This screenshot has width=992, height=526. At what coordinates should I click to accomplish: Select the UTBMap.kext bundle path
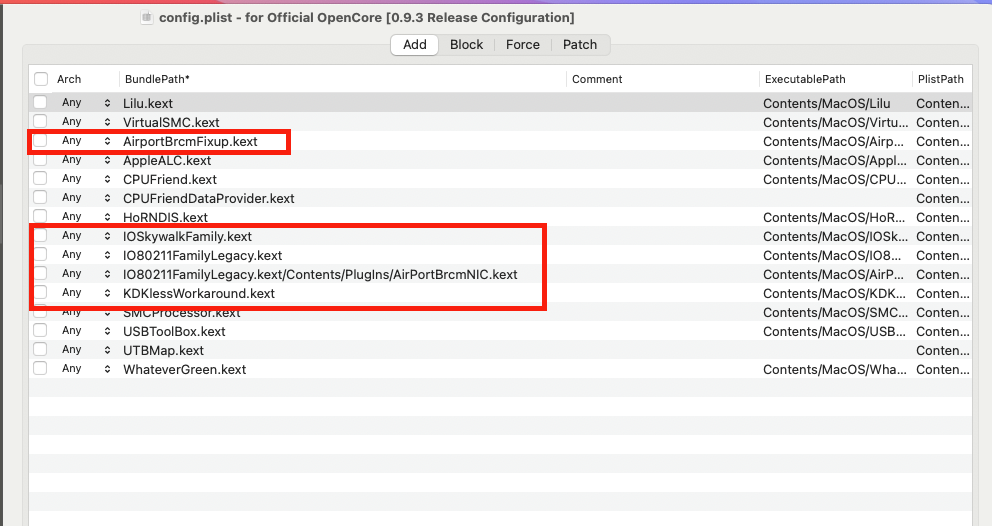pos(163,350)
